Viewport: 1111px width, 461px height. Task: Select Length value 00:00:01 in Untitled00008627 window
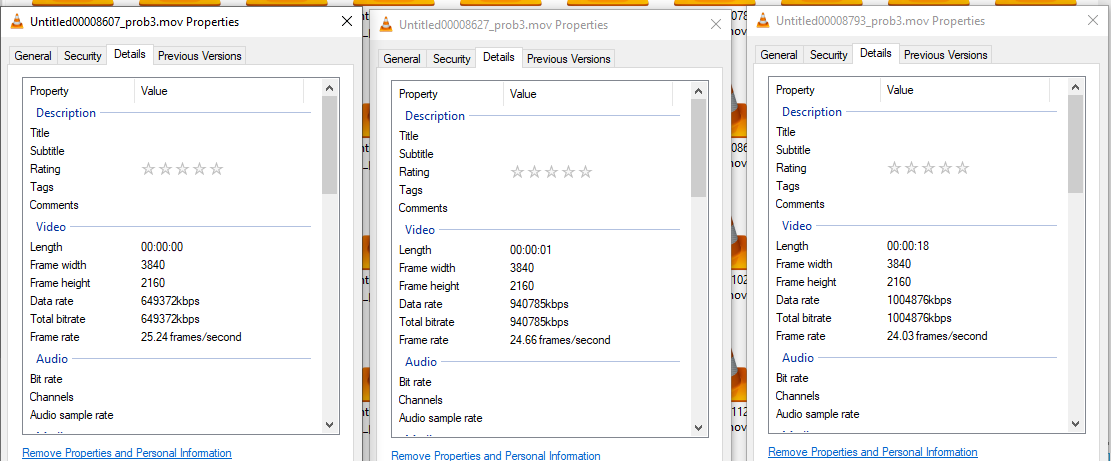(x=531, y=250)
